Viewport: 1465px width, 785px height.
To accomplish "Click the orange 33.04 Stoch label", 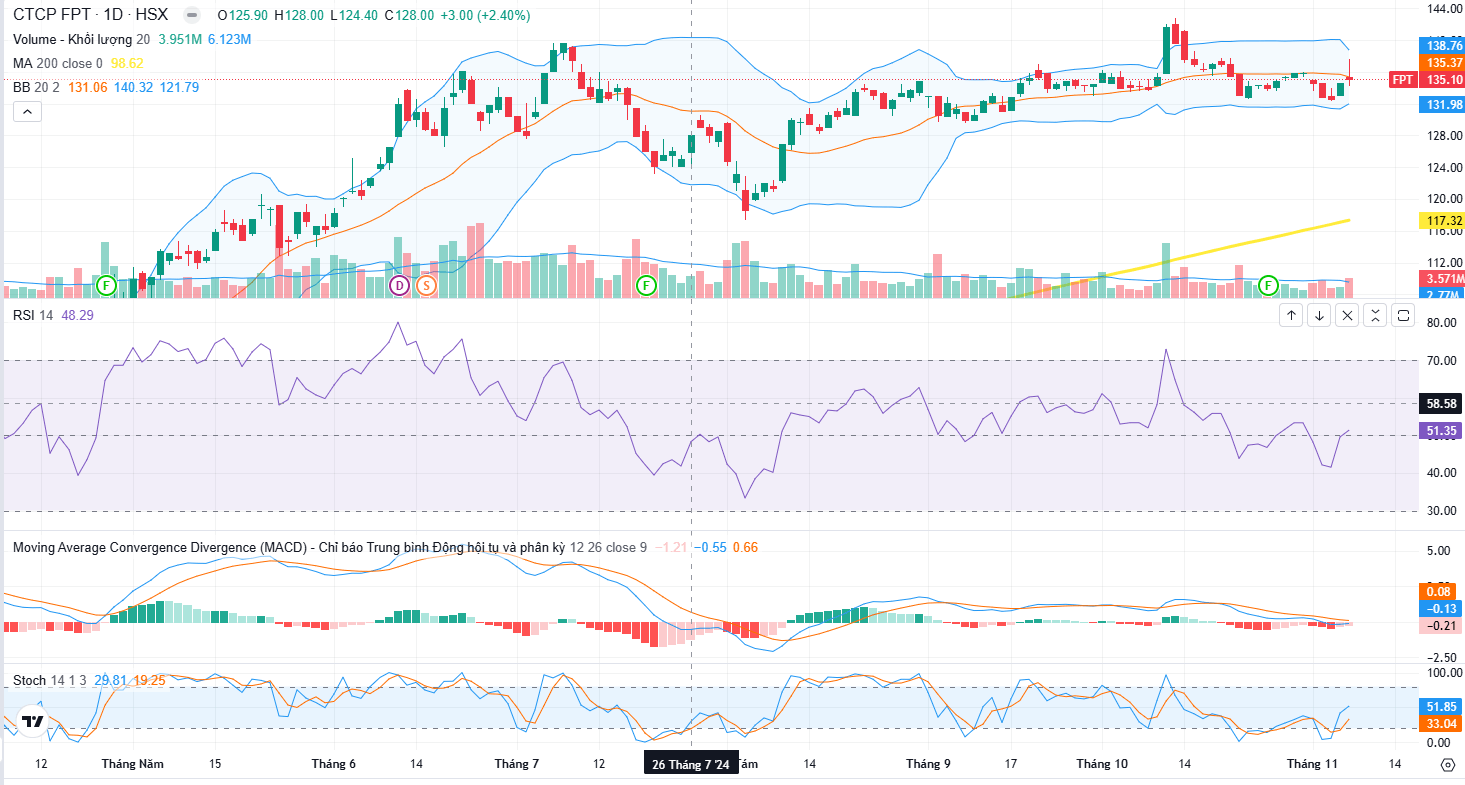I will pyautogui.click(x=1441, y=722).
